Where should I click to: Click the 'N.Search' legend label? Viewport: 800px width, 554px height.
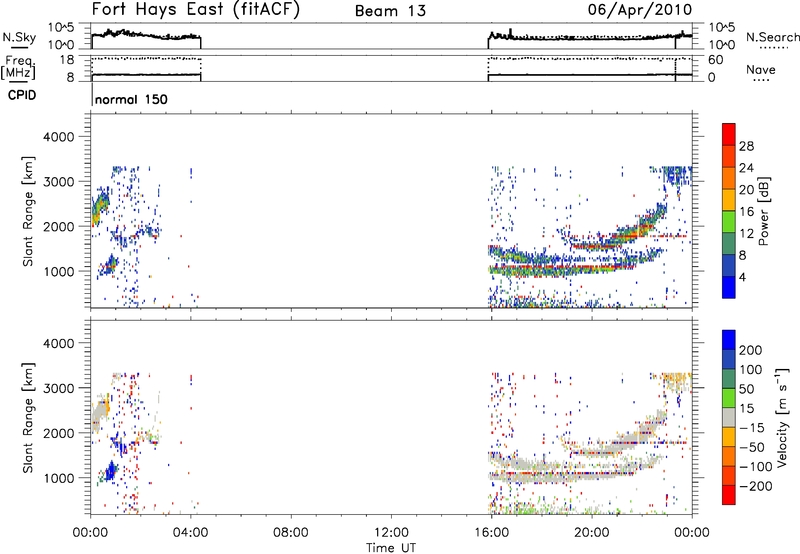tap(772, 37)
